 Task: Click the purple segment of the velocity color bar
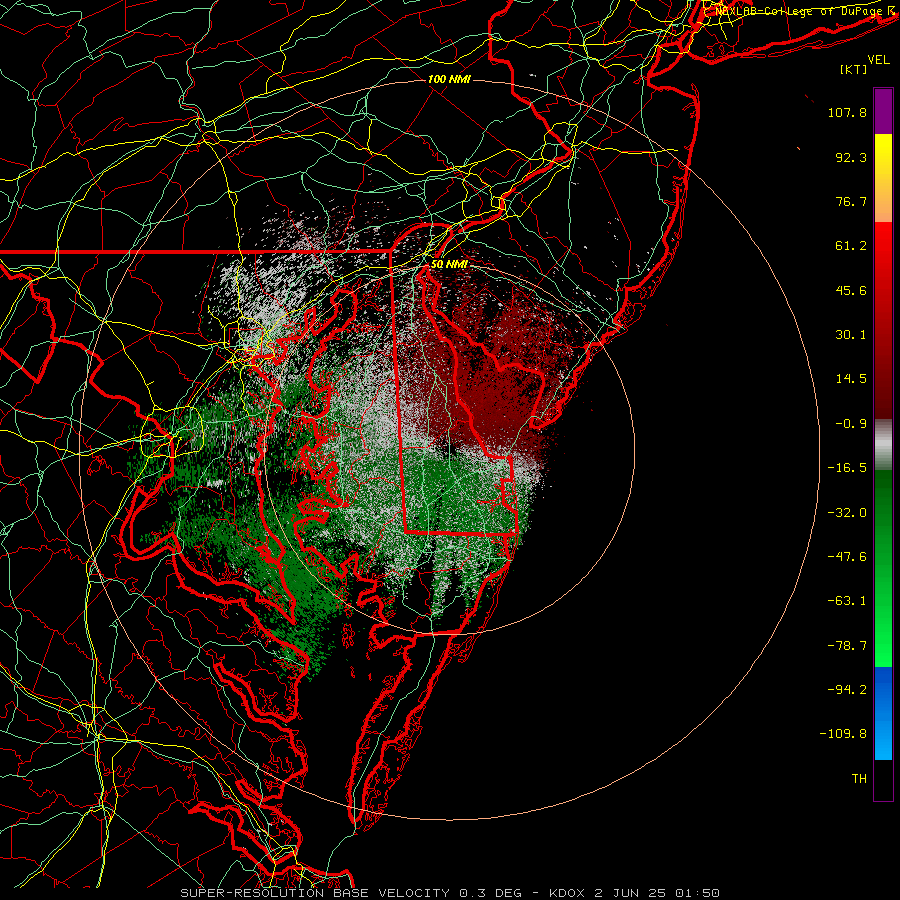pos(883,111)
